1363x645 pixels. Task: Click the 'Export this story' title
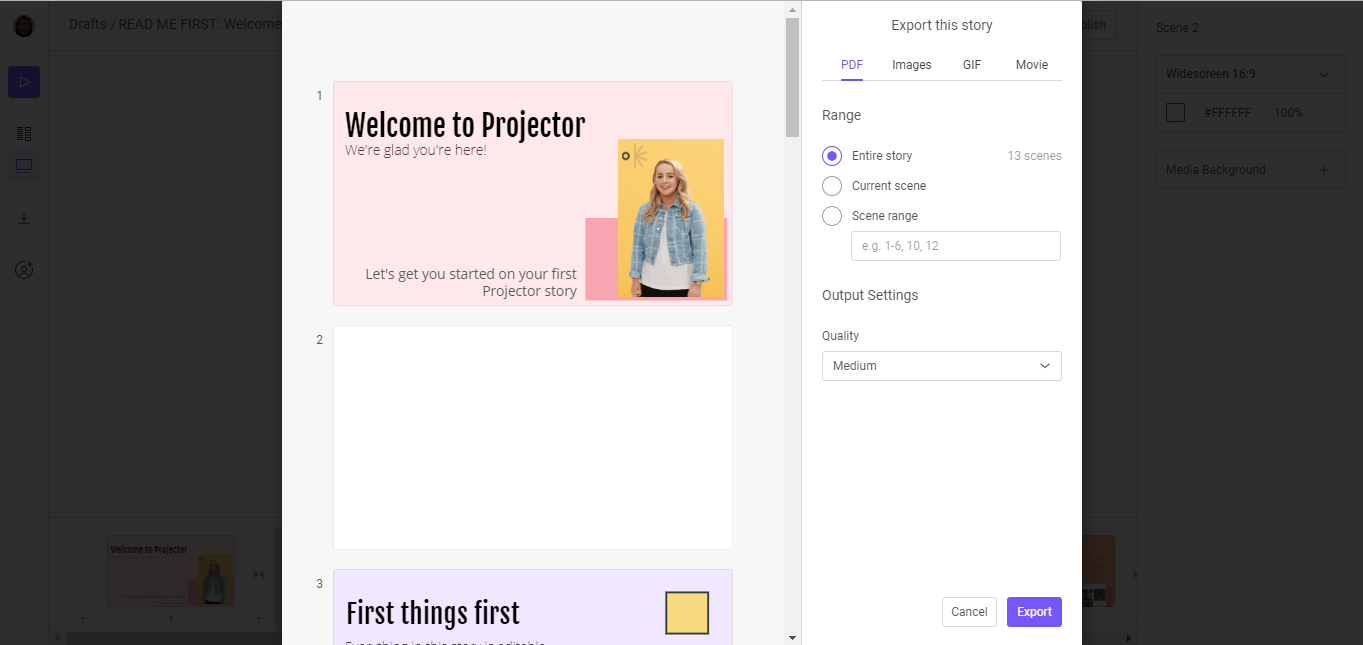[942, 25]
